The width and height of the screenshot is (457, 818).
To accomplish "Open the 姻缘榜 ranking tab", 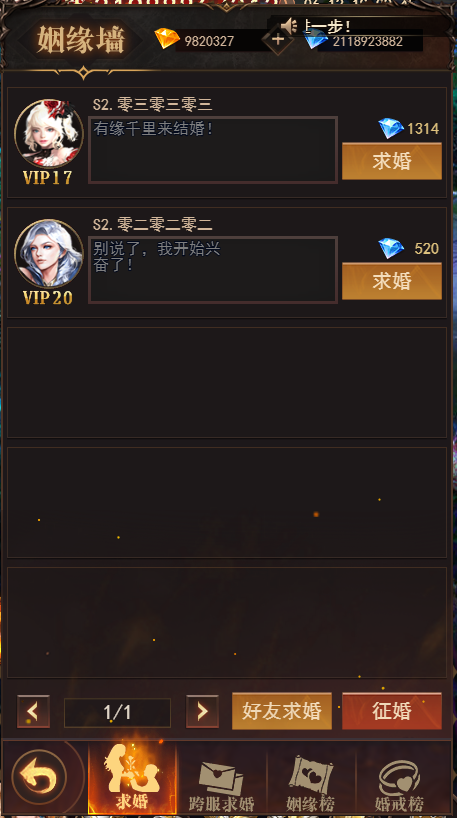I will (311, 777).
